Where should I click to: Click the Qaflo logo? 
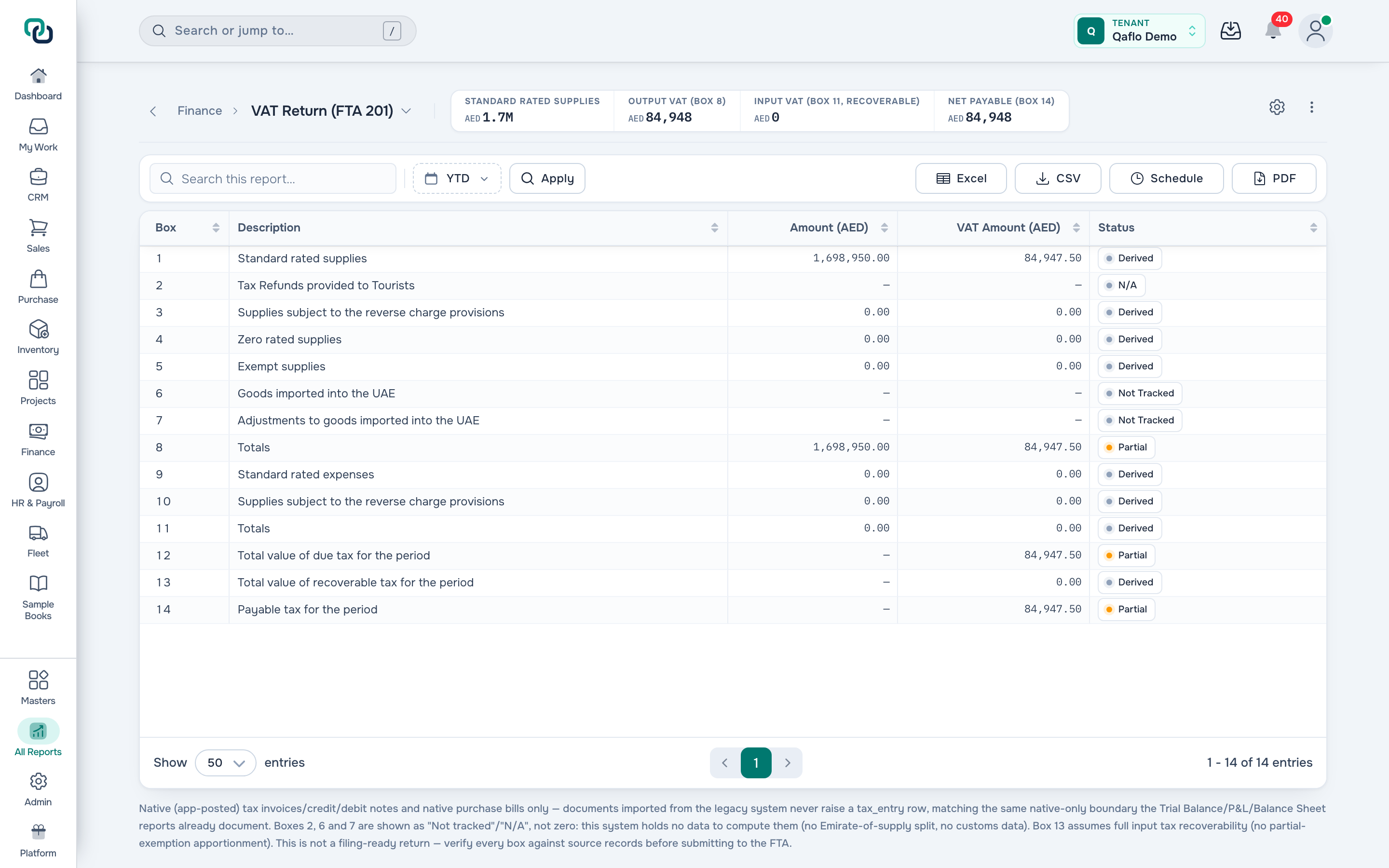[39, 31]
